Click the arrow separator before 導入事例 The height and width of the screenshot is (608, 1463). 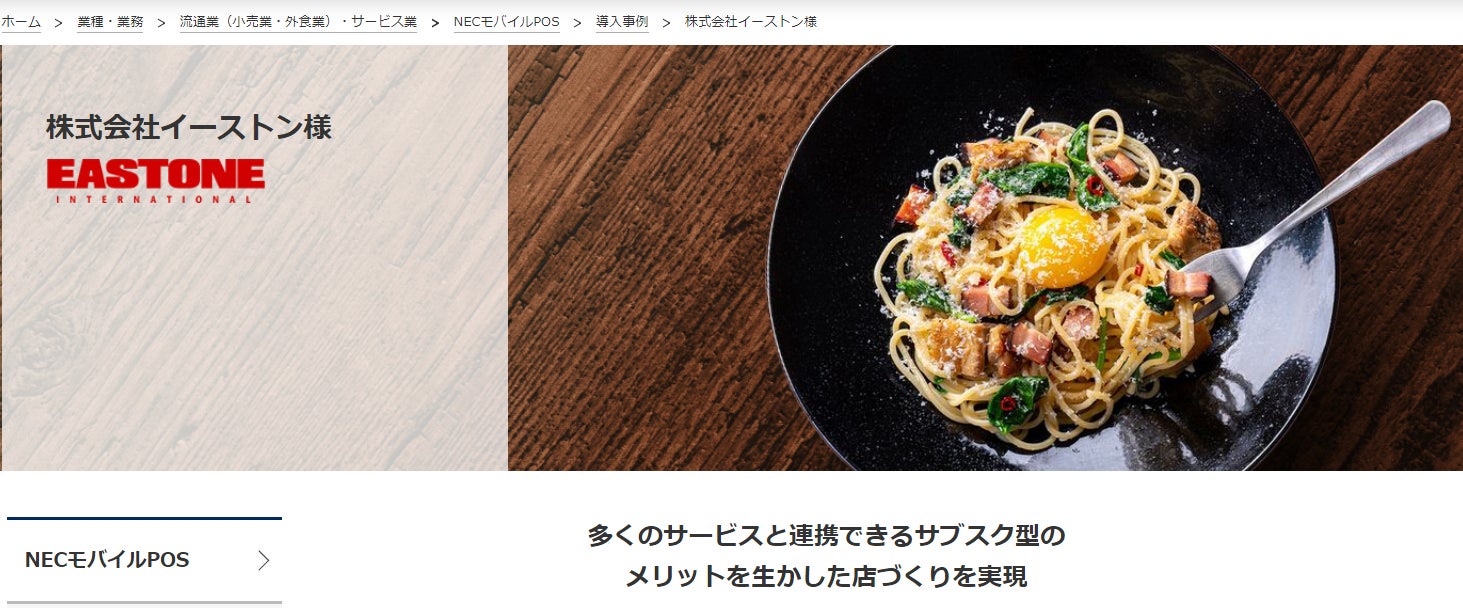(578, 22)
